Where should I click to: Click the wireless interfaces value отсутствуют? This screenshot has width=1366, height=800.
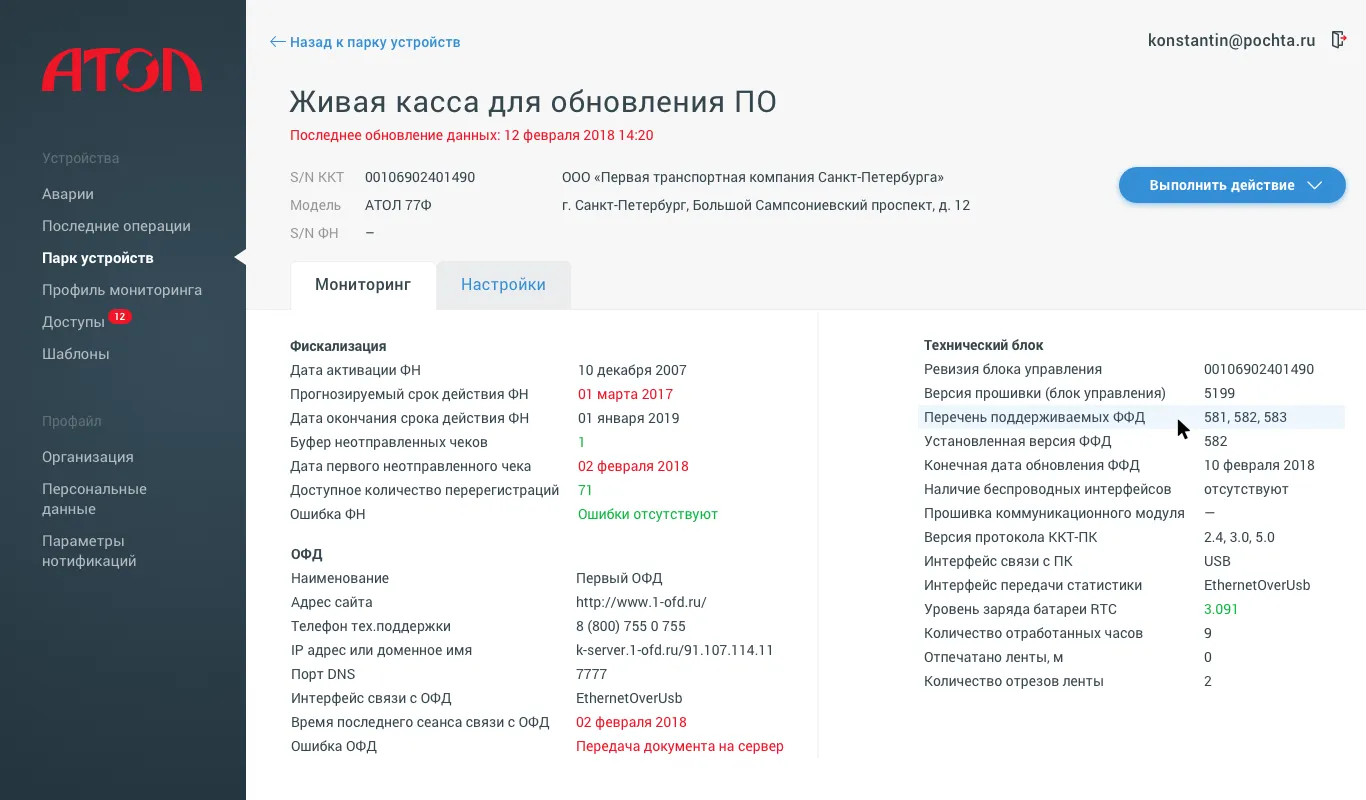point(1246,489)
